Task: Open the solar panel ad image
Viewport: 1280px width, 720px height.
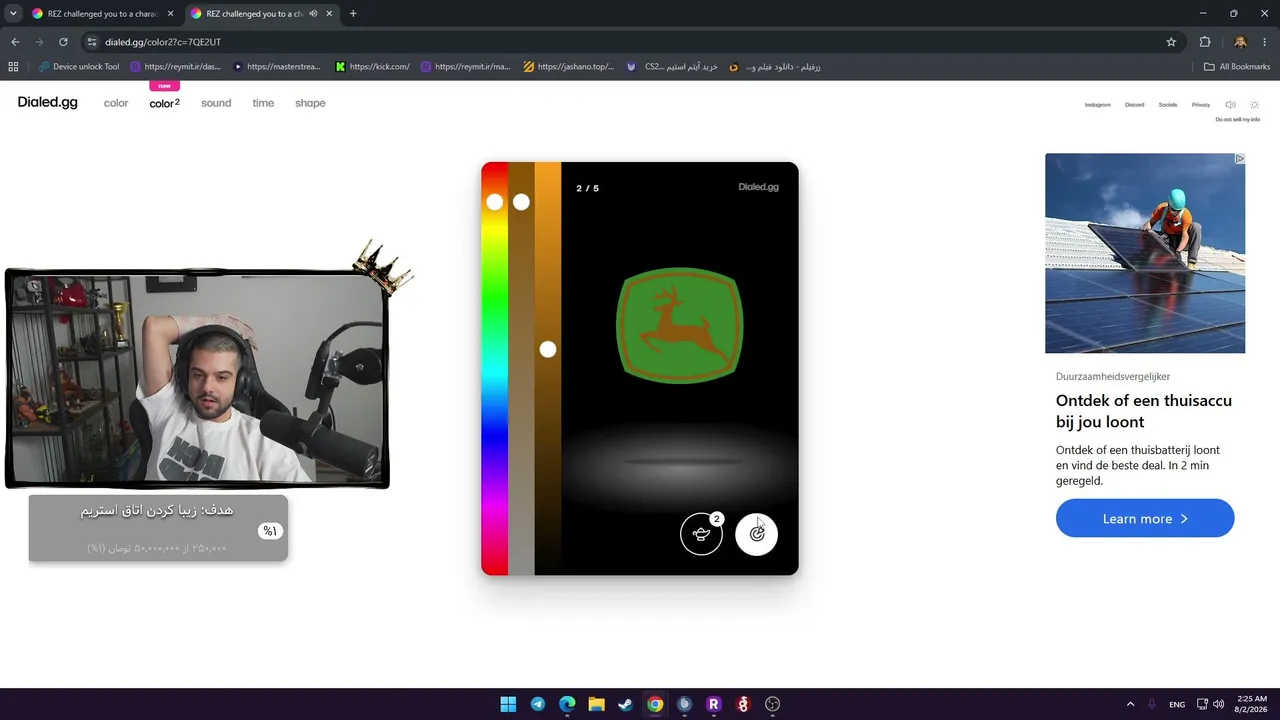Action: coord(1145,253)
